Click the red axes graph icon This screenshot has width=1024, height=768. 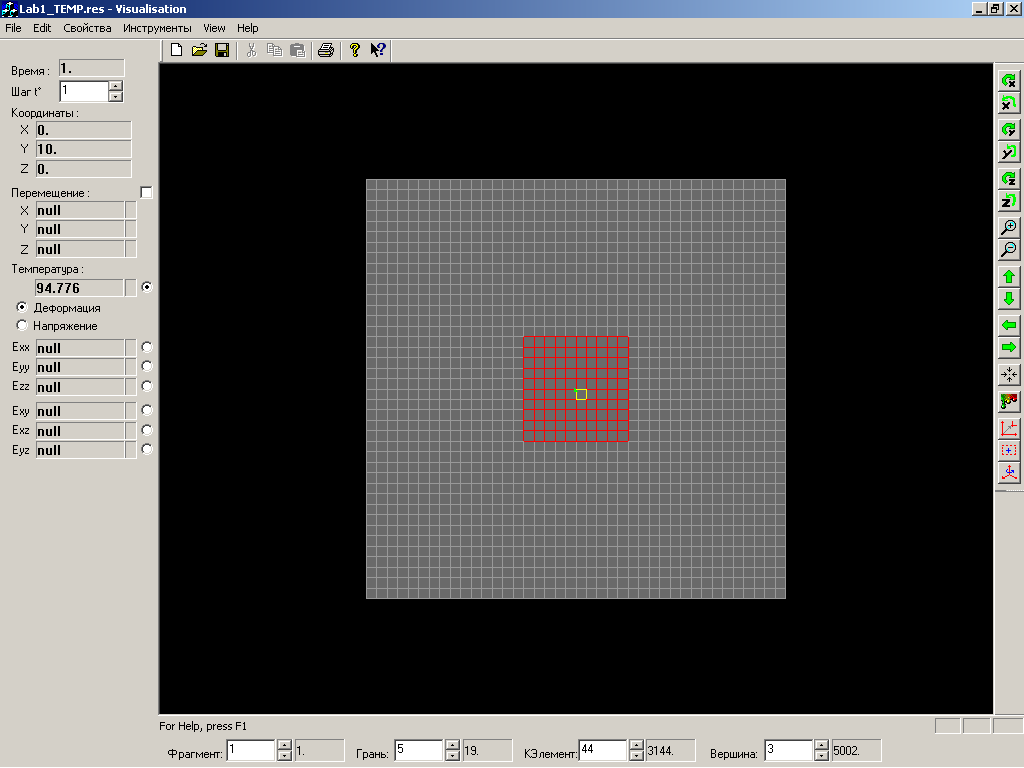1009,428
